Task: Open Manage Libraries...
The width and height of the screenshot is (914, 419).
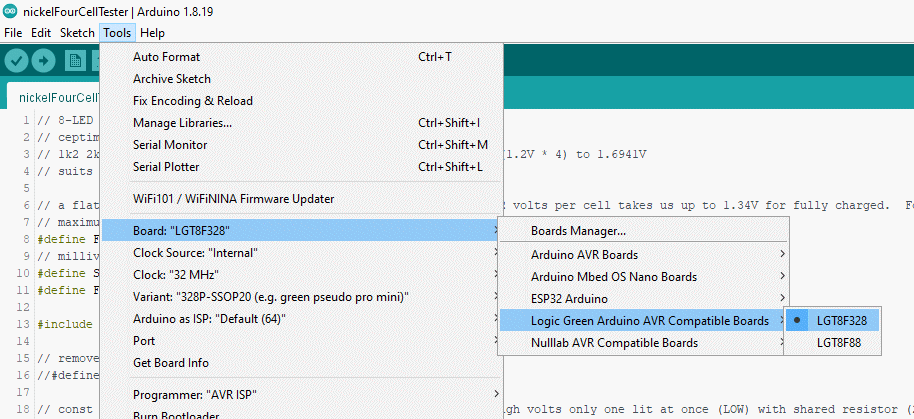Action: pyautogui.click(x=302, y=123)
